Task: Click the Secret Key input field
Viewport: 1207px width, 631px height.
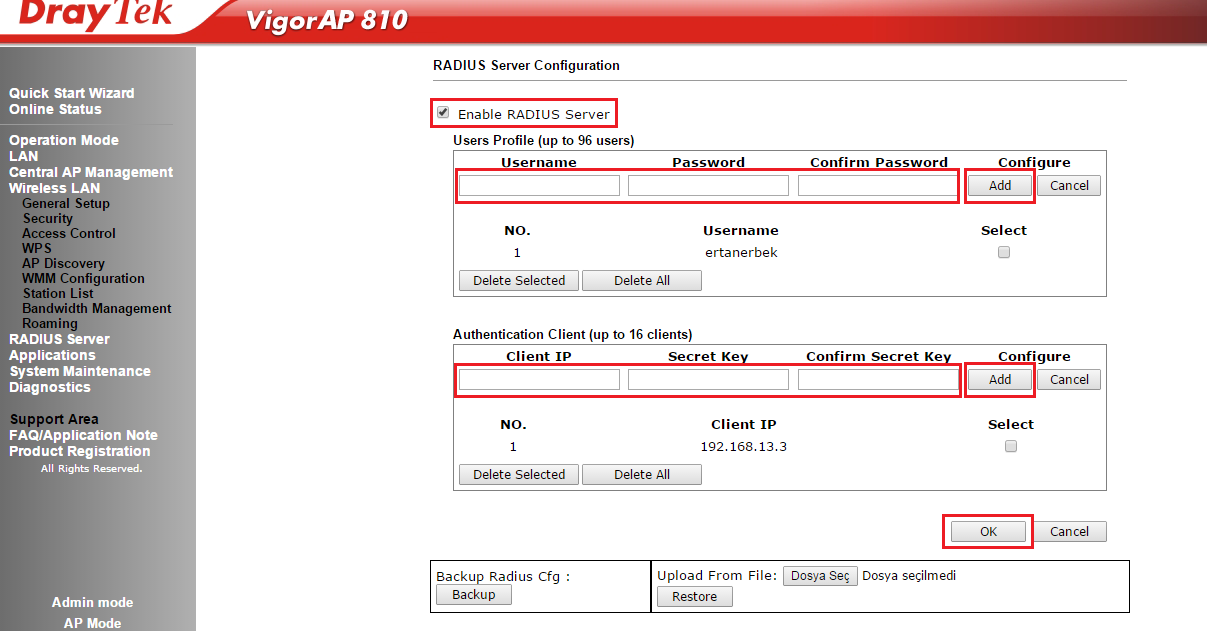Action: click(708, 380)
